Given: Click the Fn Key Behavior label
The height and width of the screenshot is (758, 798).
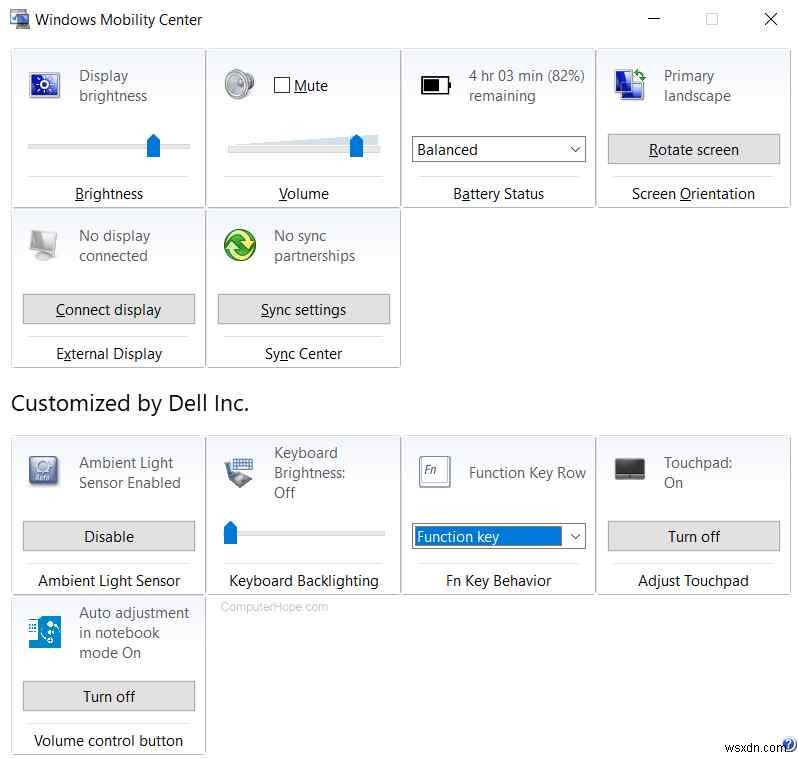Looking at the screenshot, I should 498,580.
